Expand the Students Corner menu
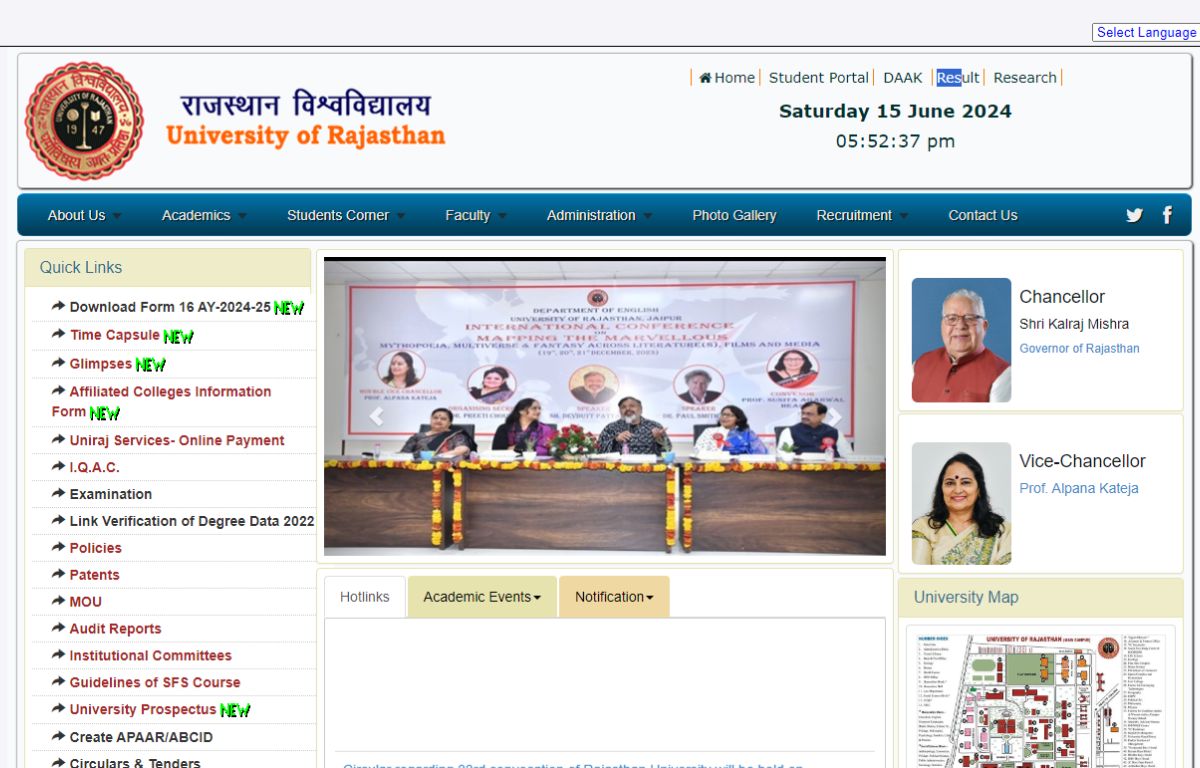 tap(346, 215)
